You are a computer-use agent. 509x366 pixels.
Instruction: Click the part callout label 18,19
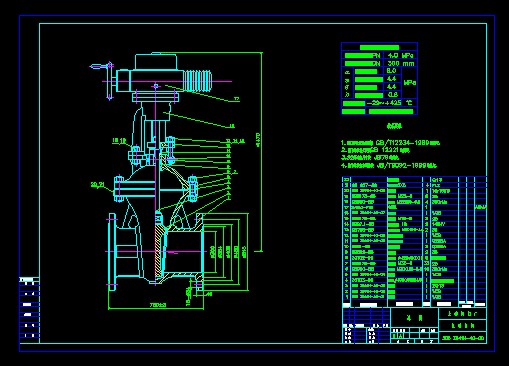(x=119, y=141)
